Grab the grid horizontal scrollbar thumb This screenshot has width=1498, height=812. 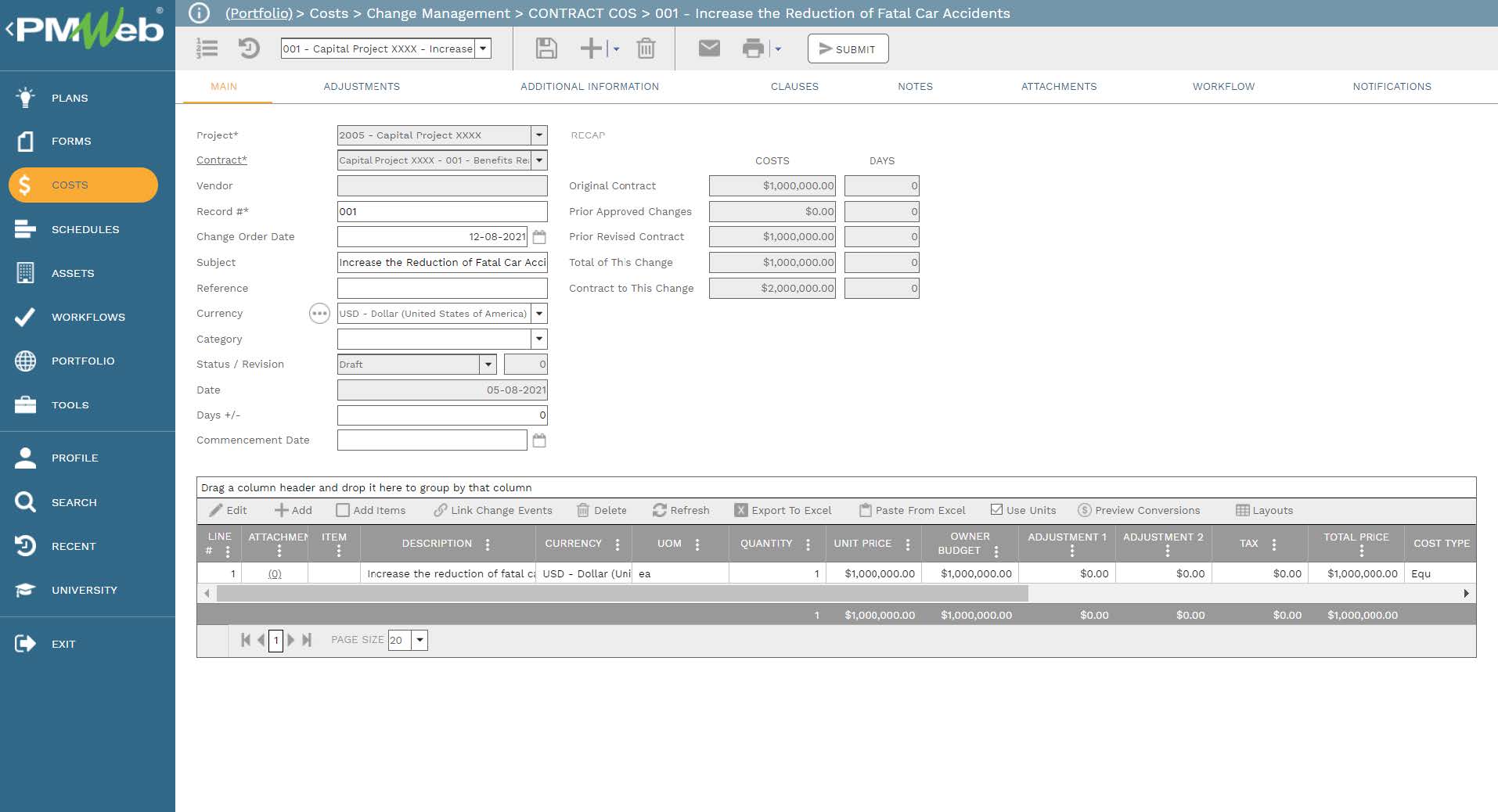click(622, 594)
